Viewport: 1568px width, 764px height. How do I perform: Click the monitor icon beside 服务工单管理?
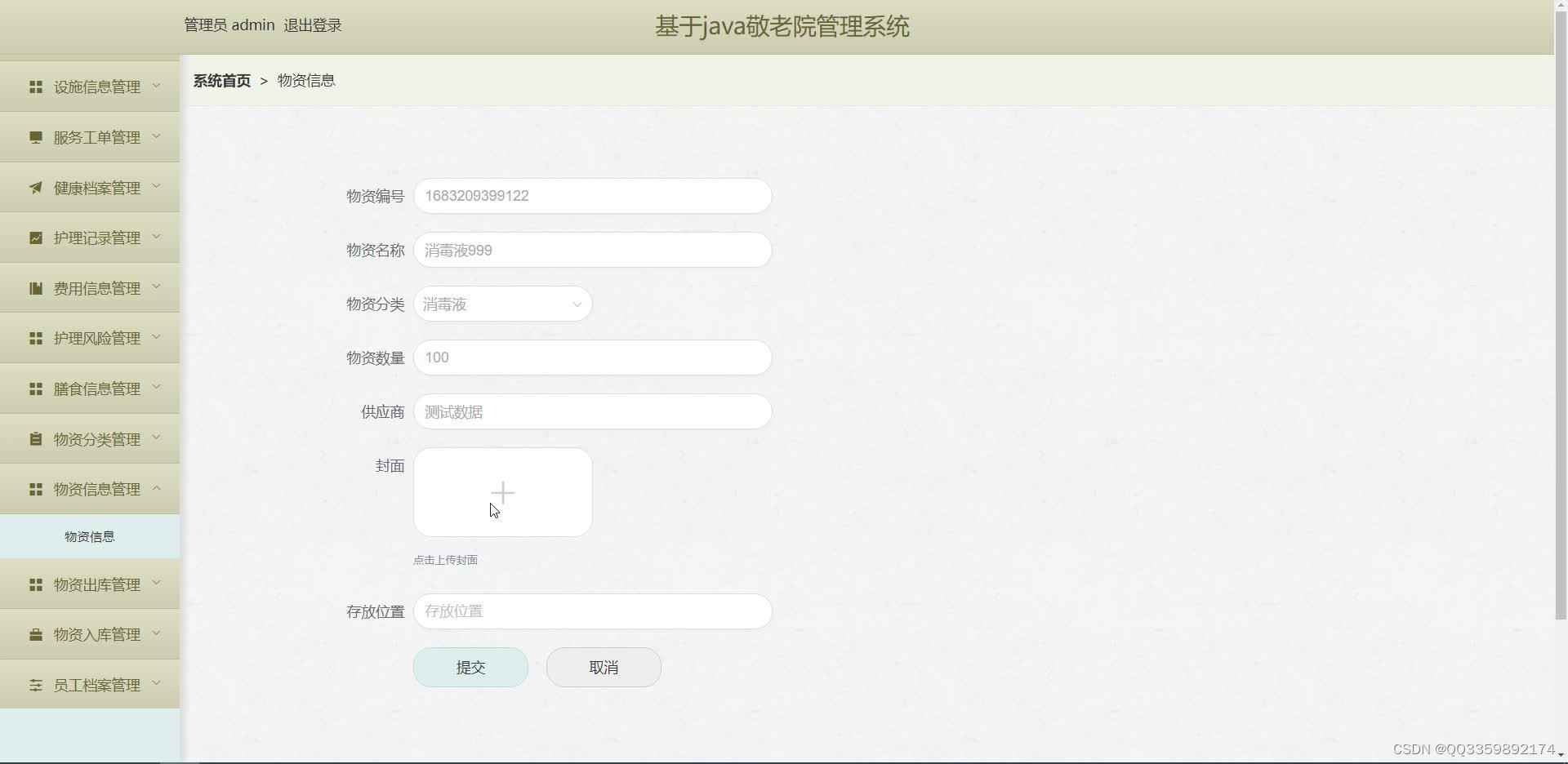click(36, 137)
